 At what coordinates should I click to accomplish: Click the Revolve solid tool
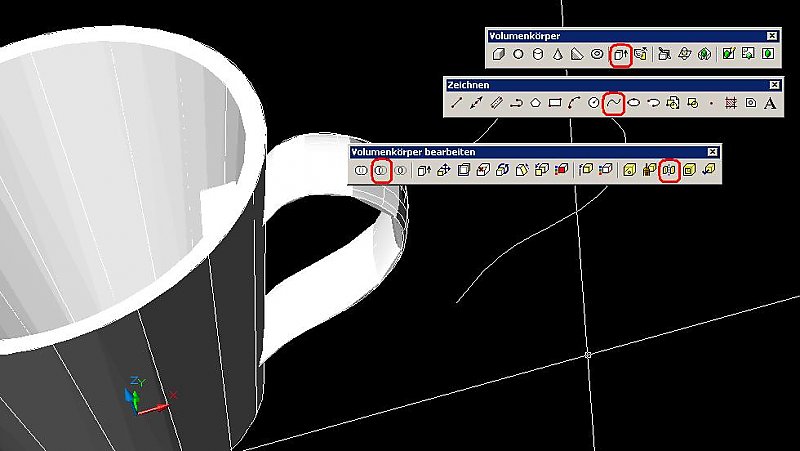click(x=640, y=54)
